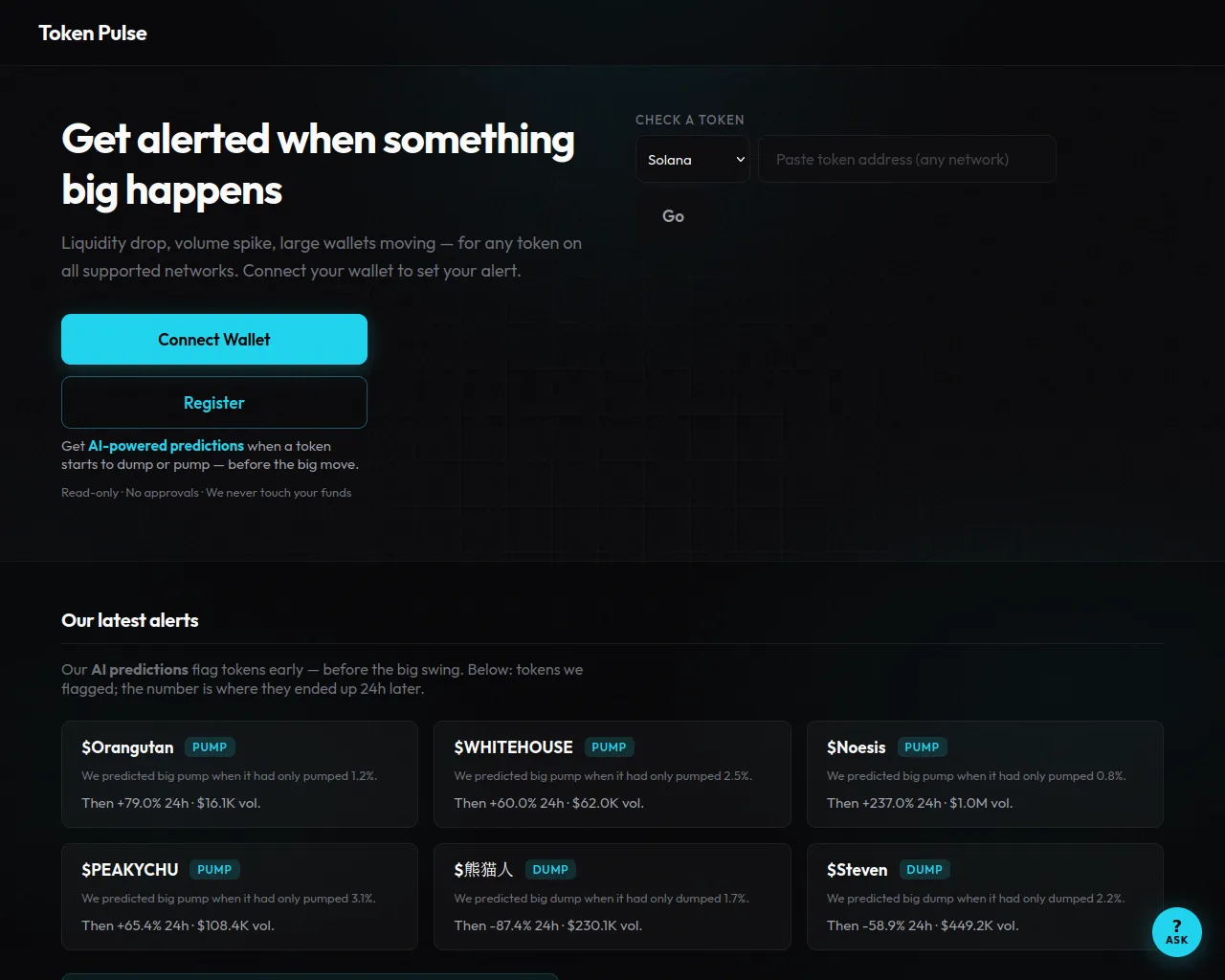Screen dimensions: 1225x980
Task: Click the PUMP badge on $WHITEHOUSE
Action: 609,747
